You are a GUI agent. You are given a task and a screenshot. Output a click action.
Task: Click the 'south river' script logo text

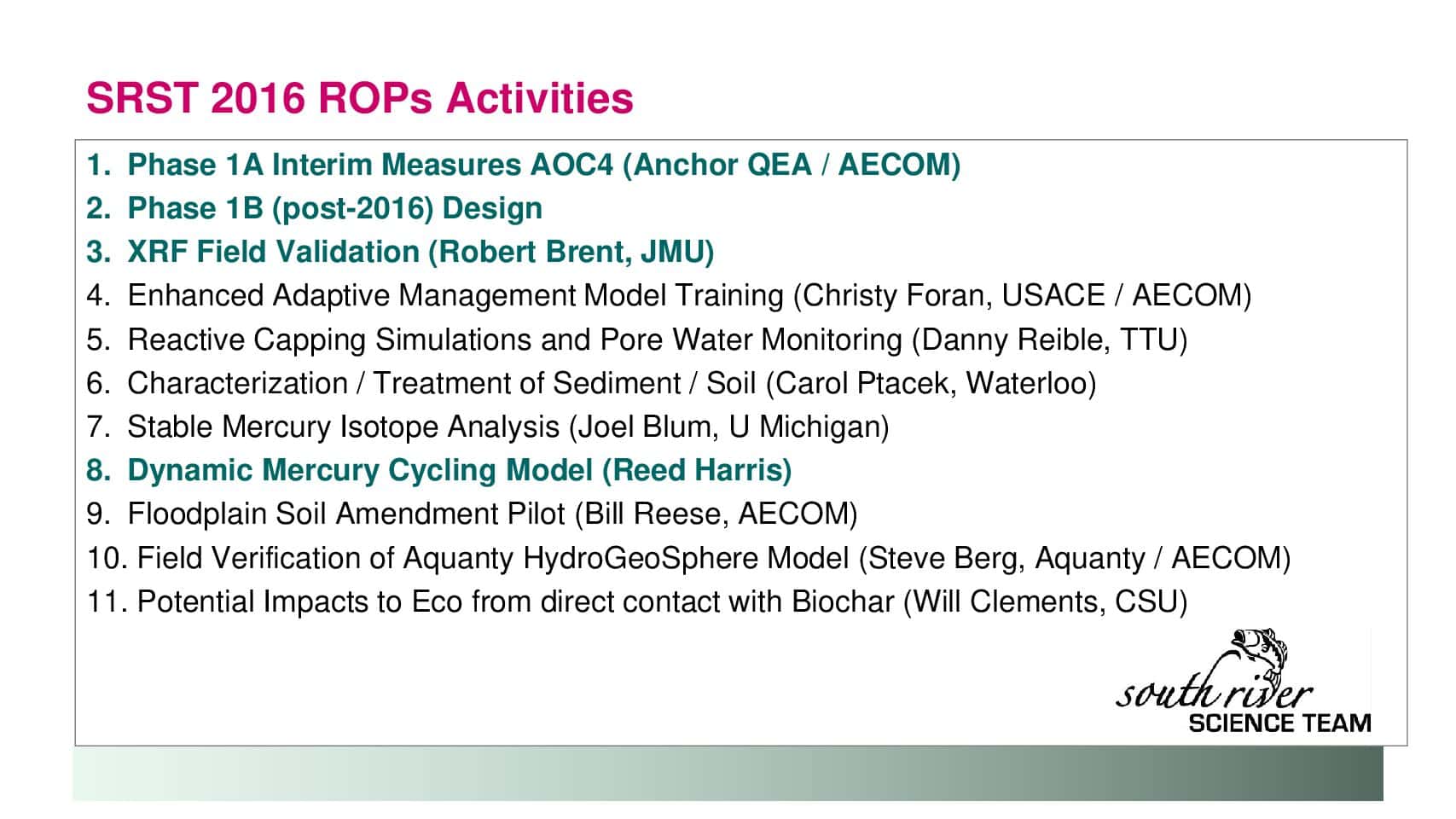1215,693
